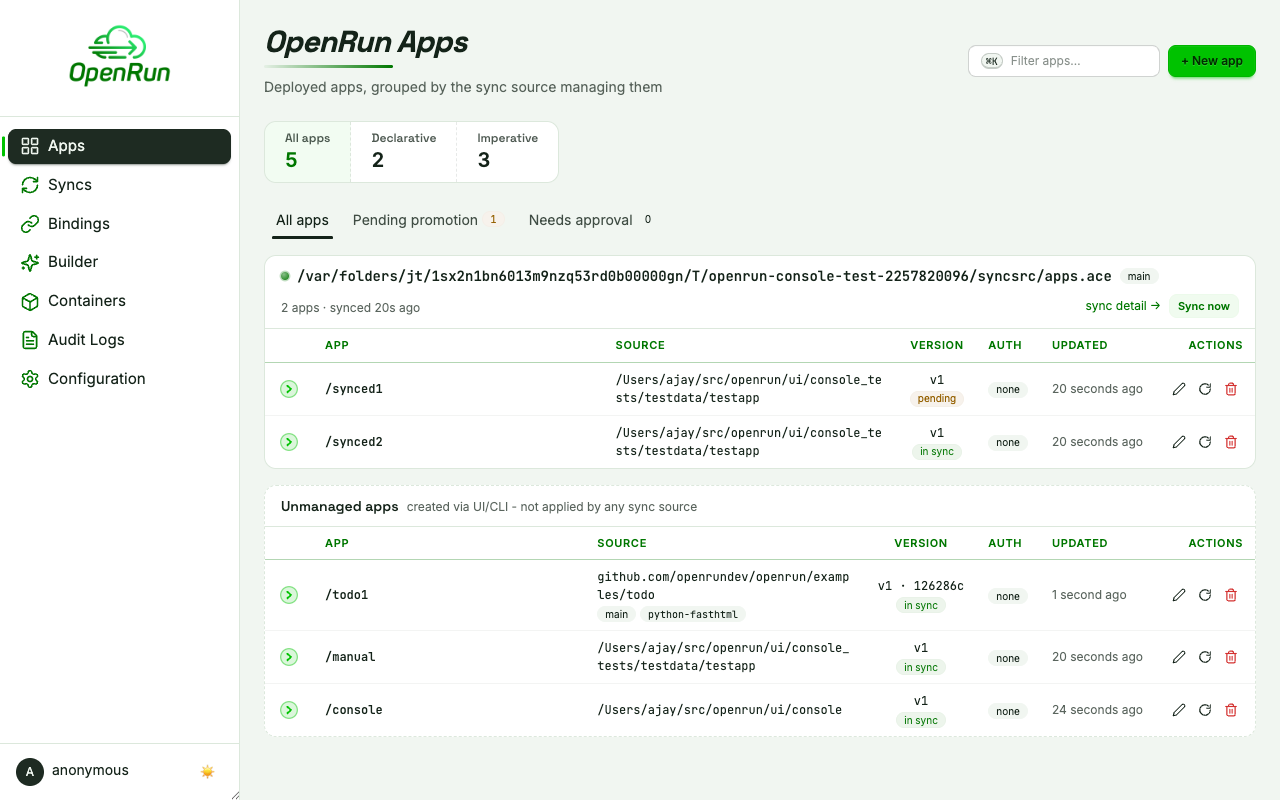Reload the /synced1 app

point(1205,389)
